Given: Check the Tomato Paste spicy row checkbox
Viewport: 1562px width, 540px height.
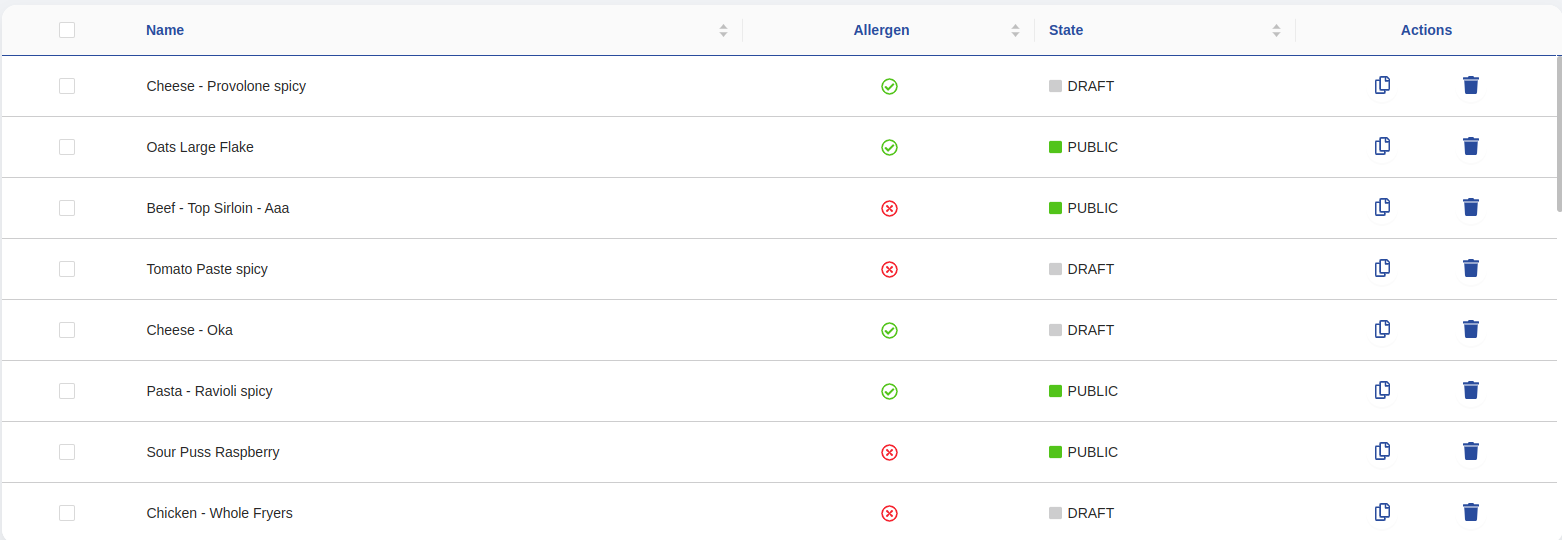Looking at the screenshot, I should point(67,269).
